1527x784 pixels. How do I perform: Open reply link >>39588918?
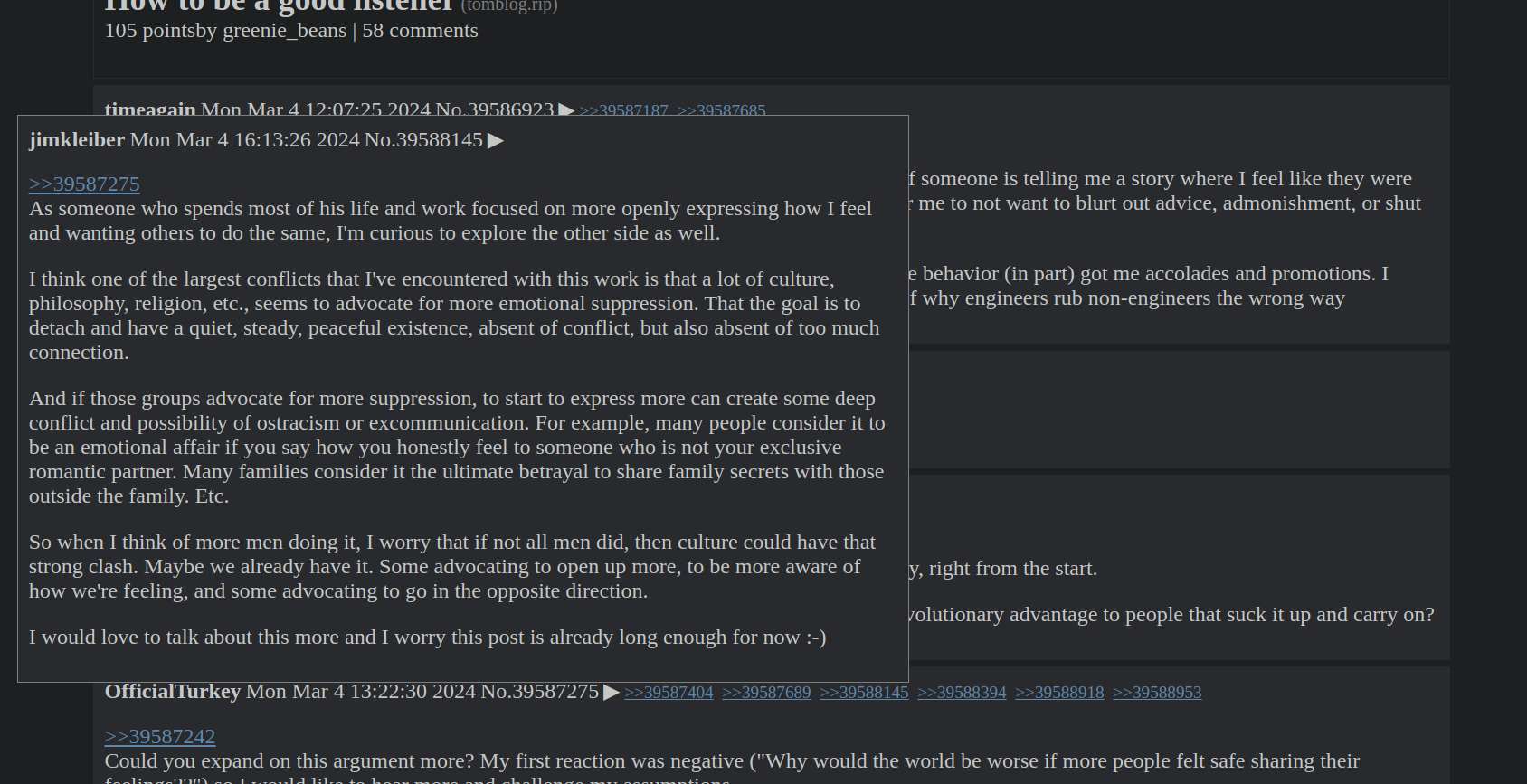pos(1059,693)
